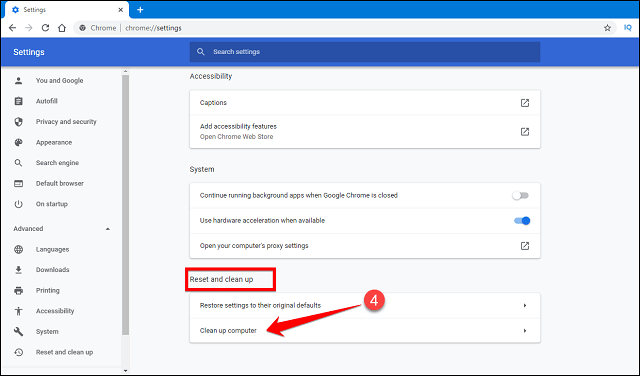This screenshot has width=640, height=376.
Task: Go to Privacy and security section
Action: [x=66, y=122]
